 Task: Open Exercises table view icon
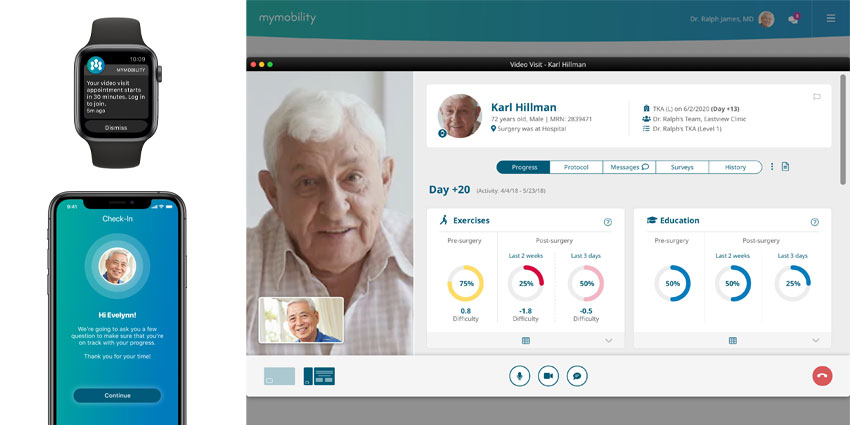click(x=526, y=340)
